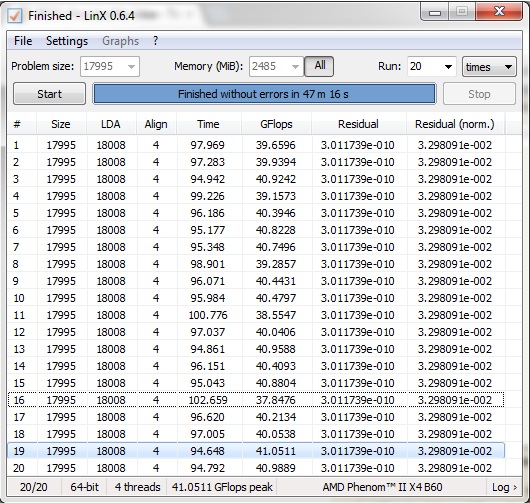Sort by the Time column header
Image resolution: width=530 pixels, height=503 pixels.
(208, 124)
